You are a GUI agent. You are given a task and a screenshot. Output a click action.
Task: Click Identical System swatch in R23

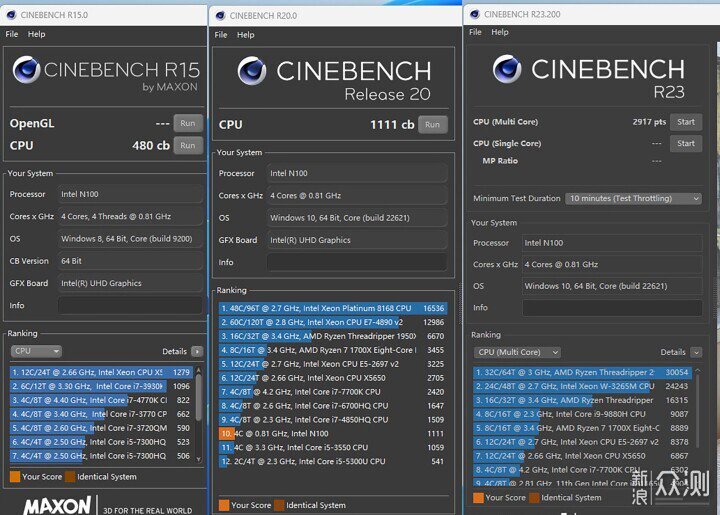[x=534, y=498]
